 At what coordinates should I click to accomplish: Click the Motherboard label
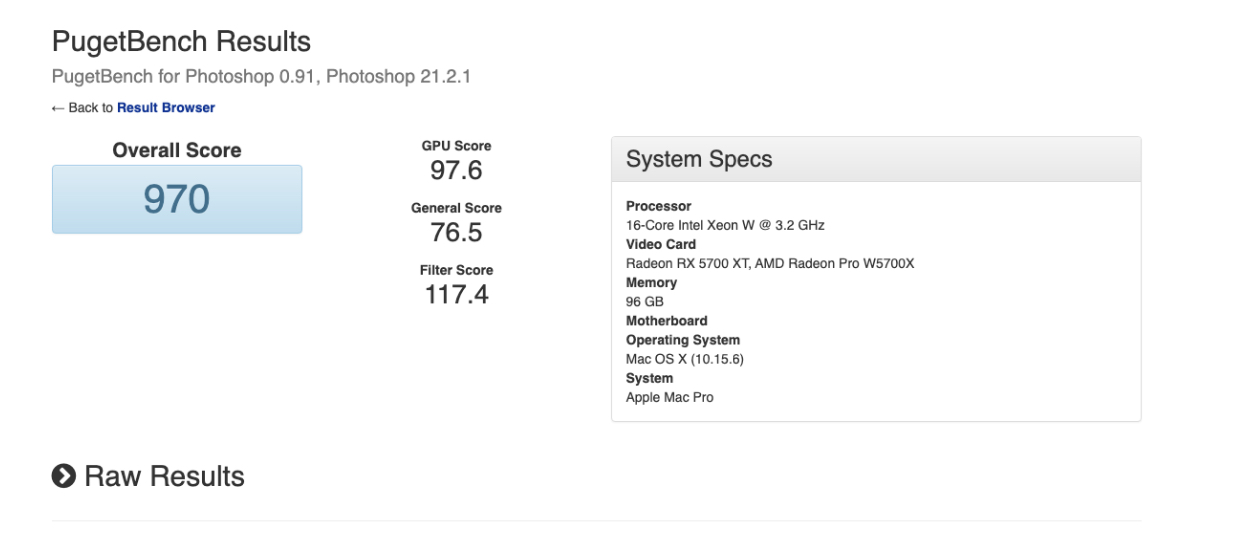tap(666, 321)
